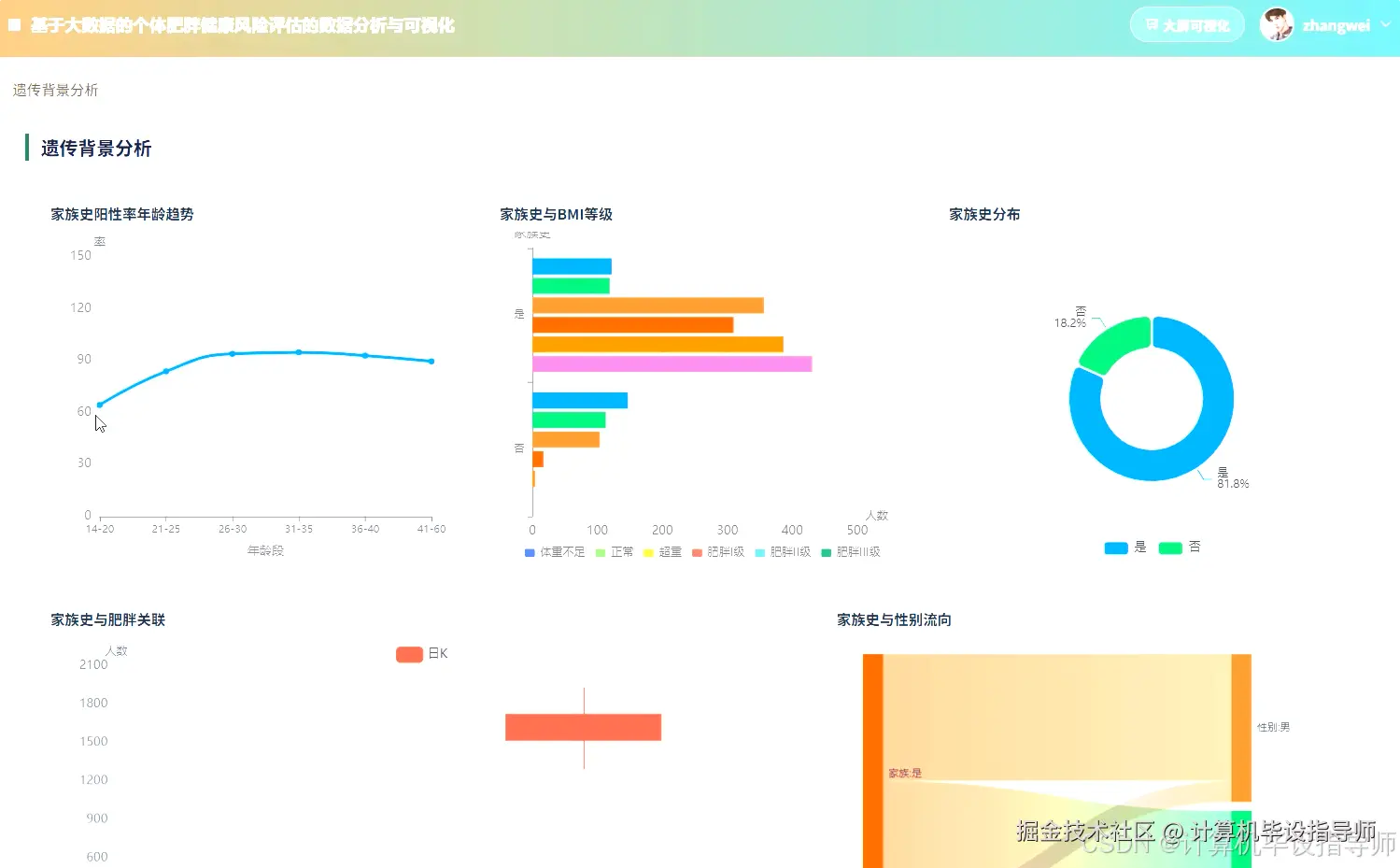Click the 41-60 point on the trend line
The width and height of the screenshot is (1400, 868).
(x=431, y=361)
